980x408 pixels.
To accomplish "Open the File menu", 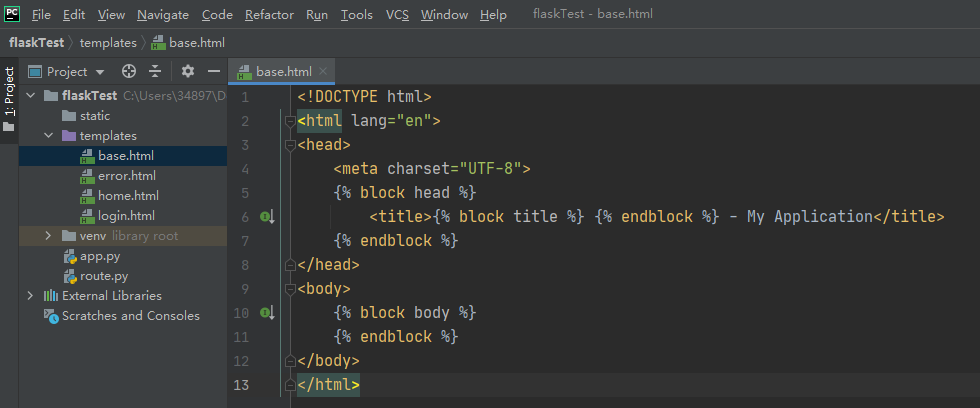I will coord(41,14).
